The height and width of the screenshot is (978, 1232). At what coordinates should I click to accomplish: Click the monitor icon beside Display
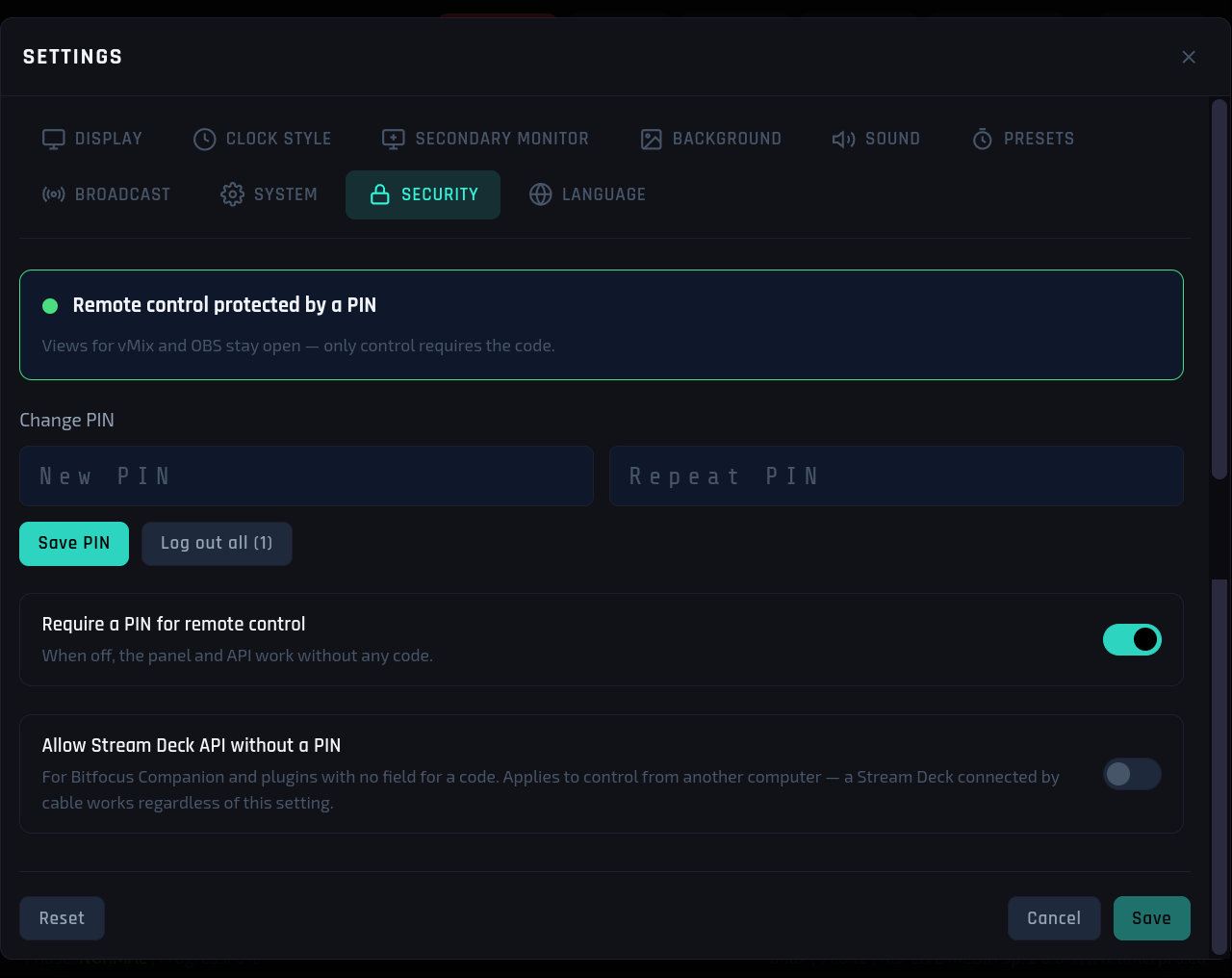(x=54, y=140)
